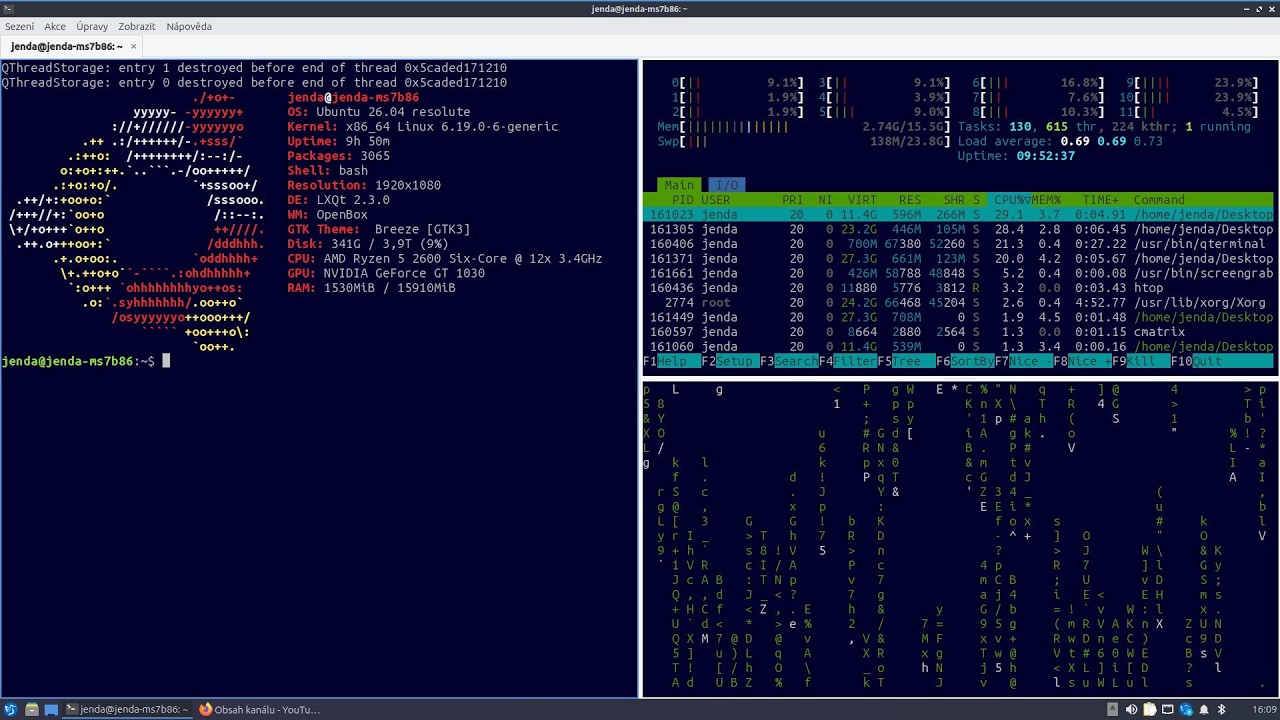Viewport: 1280px width, 720px height.
Task: Open the Zobrazit menu
Action: point(137,26)
